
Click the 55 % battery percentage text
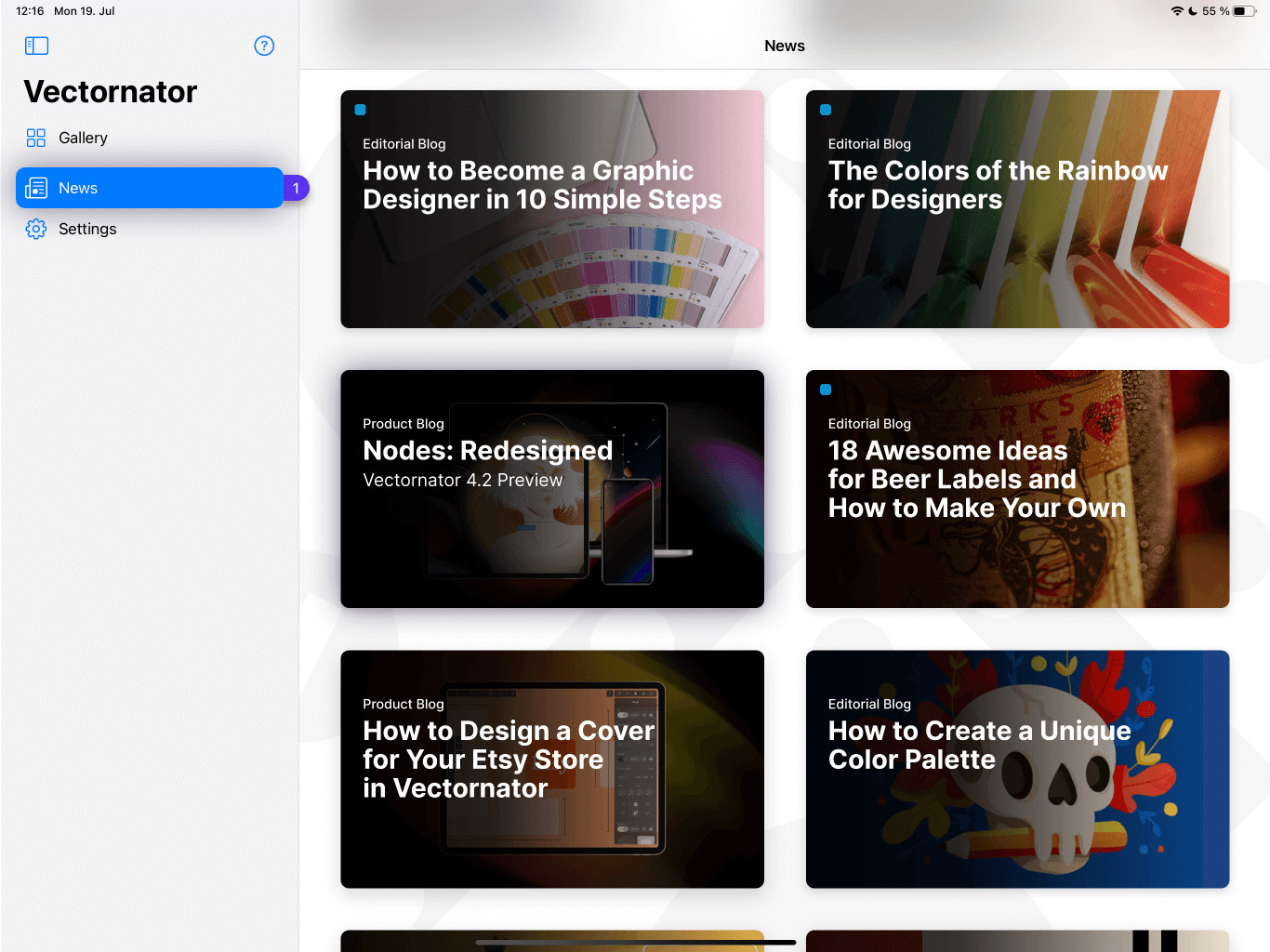(x=1216, y=11)
